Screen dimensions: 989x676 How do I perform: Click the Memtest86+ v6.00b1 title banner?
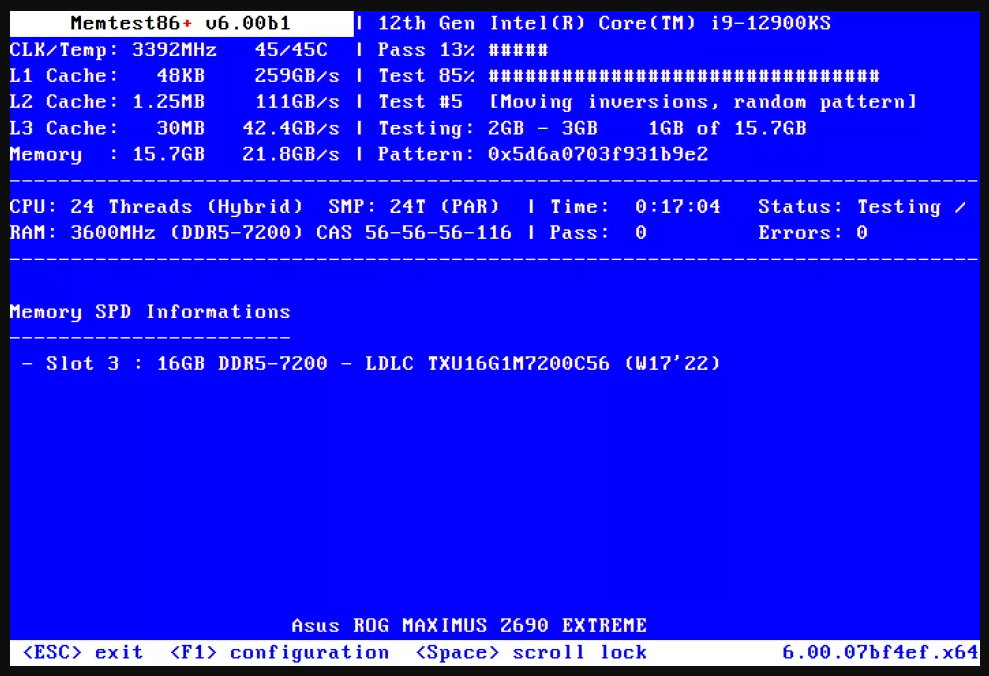tap(181, 23)
